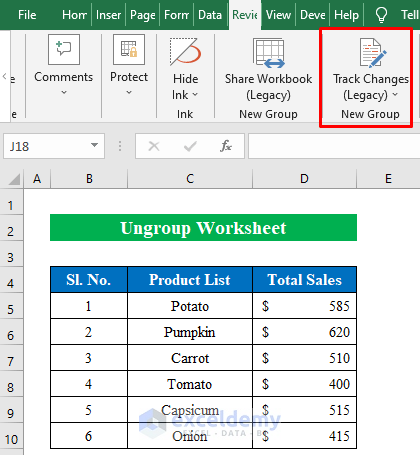The height and width of the screenshot is (455, 420).
Task: Open Track Changes (Legacy) dropdown arrow
Action: pyautogui.click(x=395, y=95)
